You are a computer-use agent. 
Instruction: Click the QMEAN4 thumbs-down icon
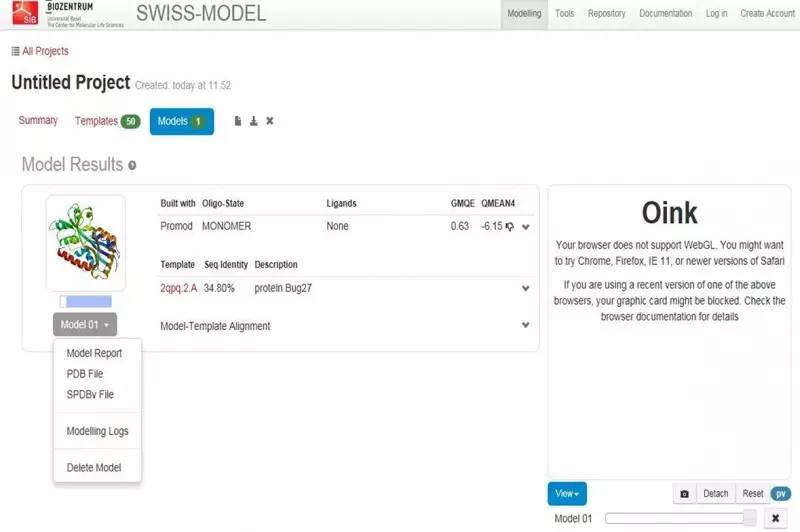coord(509,226)
